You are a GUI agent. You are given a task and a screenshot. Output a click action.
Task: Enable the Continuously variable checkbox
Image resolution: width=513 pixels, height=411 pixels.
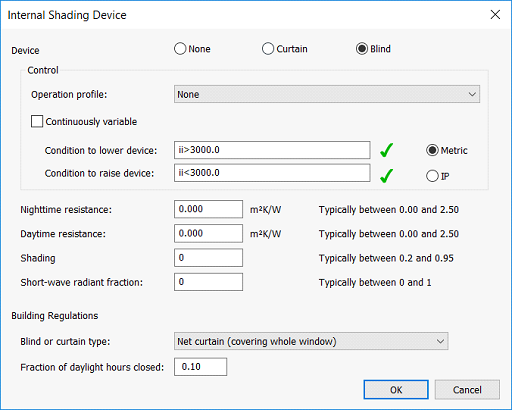[x=37, y=121]
